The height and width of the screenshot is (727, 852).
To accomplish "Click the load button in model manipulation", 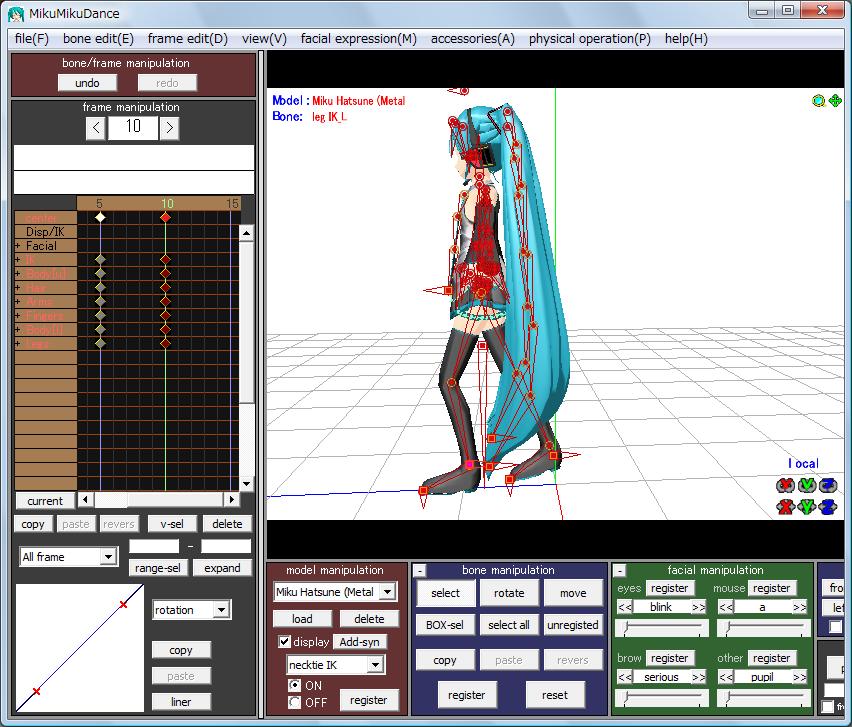I will [302, 619].
